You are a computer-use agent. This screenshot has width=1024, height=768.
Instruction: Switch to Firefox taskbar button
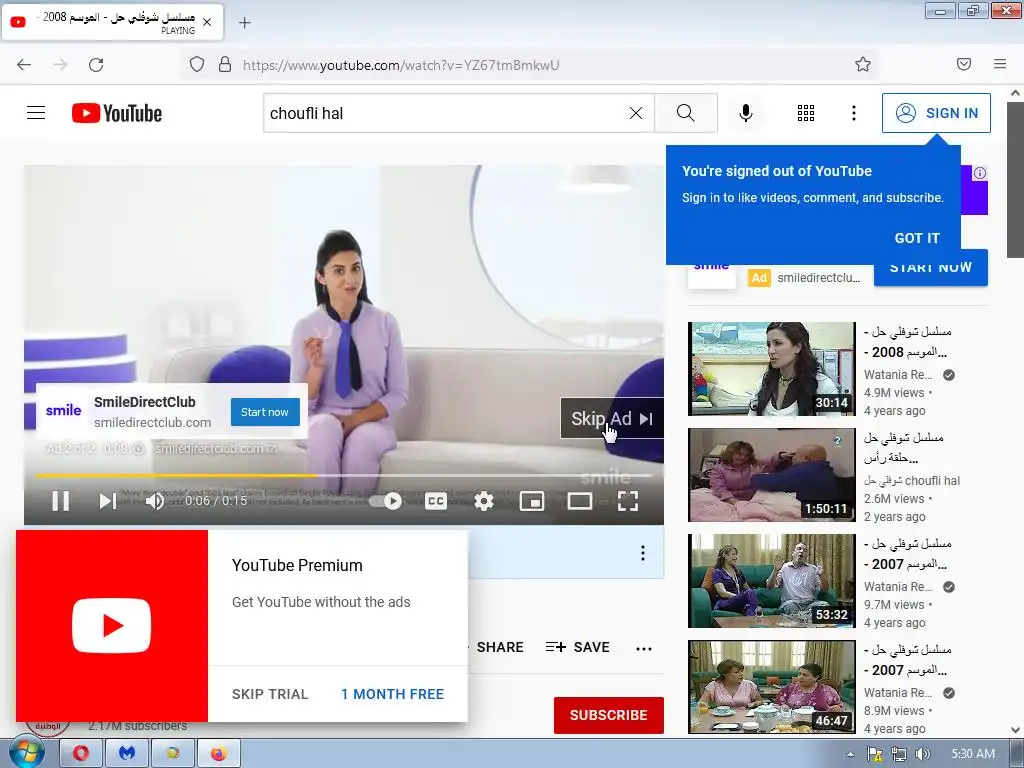[x=219, y=754]
